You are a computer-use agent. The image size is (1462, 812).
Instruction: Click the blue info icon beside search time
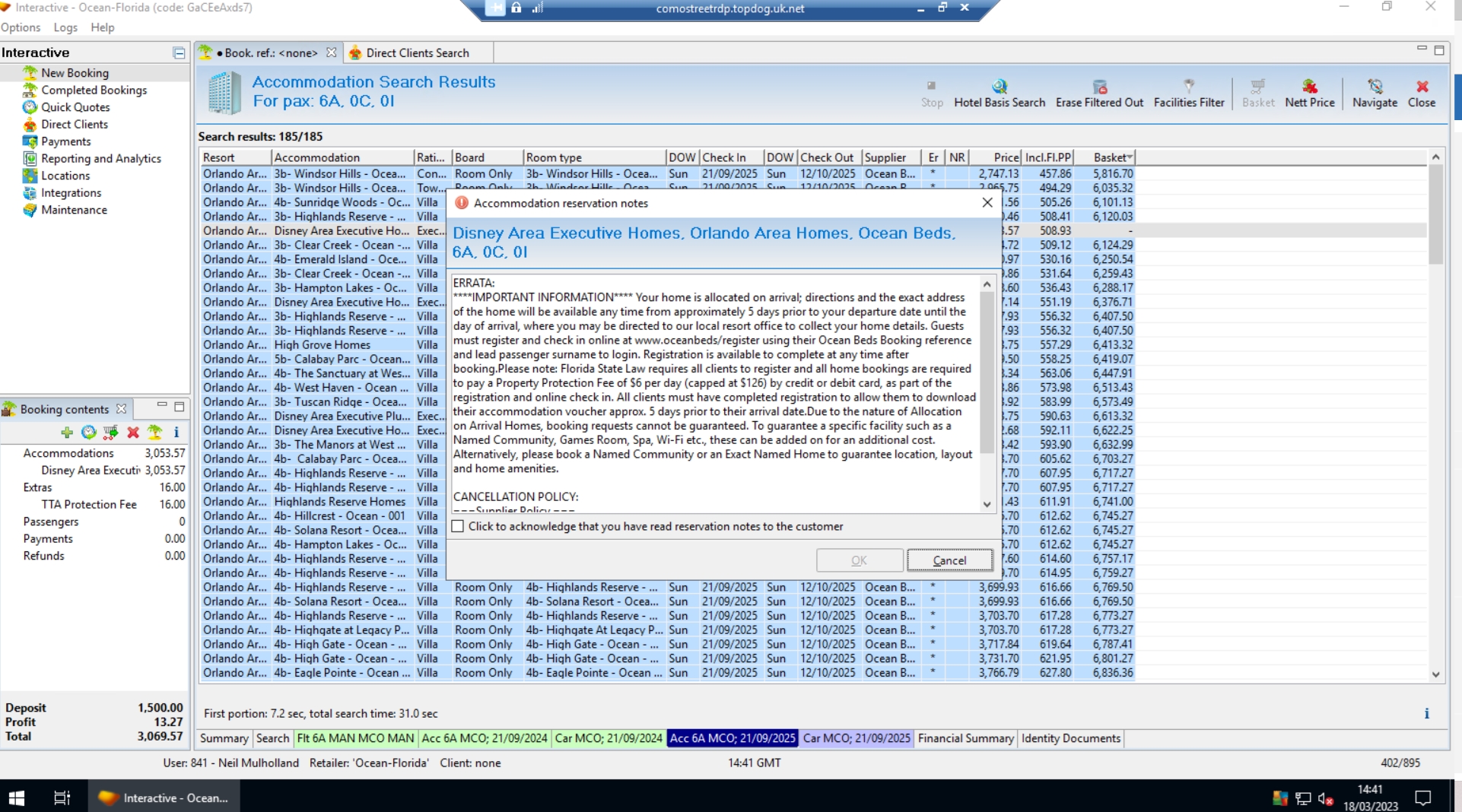coord(1426,713)
